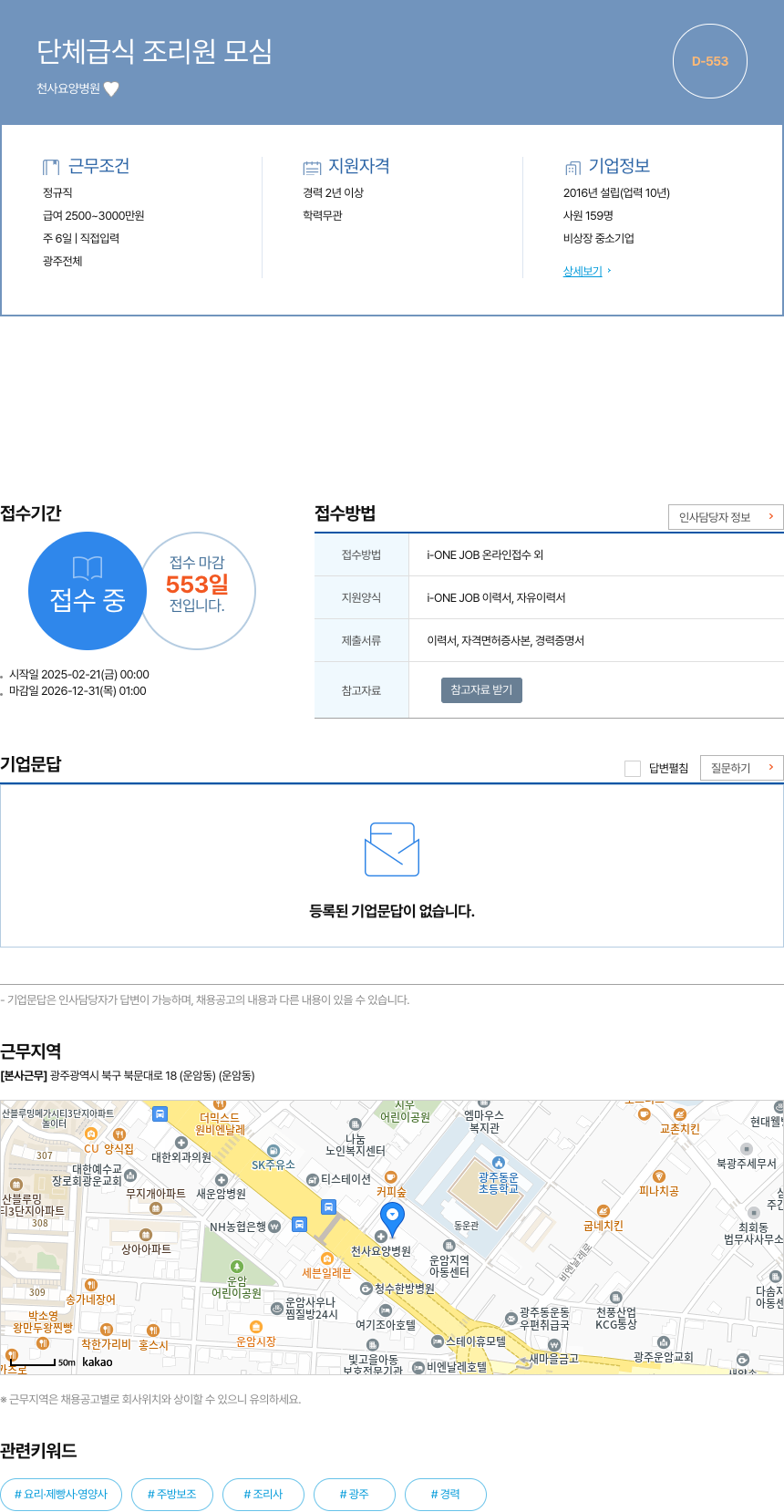Click the 접수 마감 553일 circle

click(197, 591)
